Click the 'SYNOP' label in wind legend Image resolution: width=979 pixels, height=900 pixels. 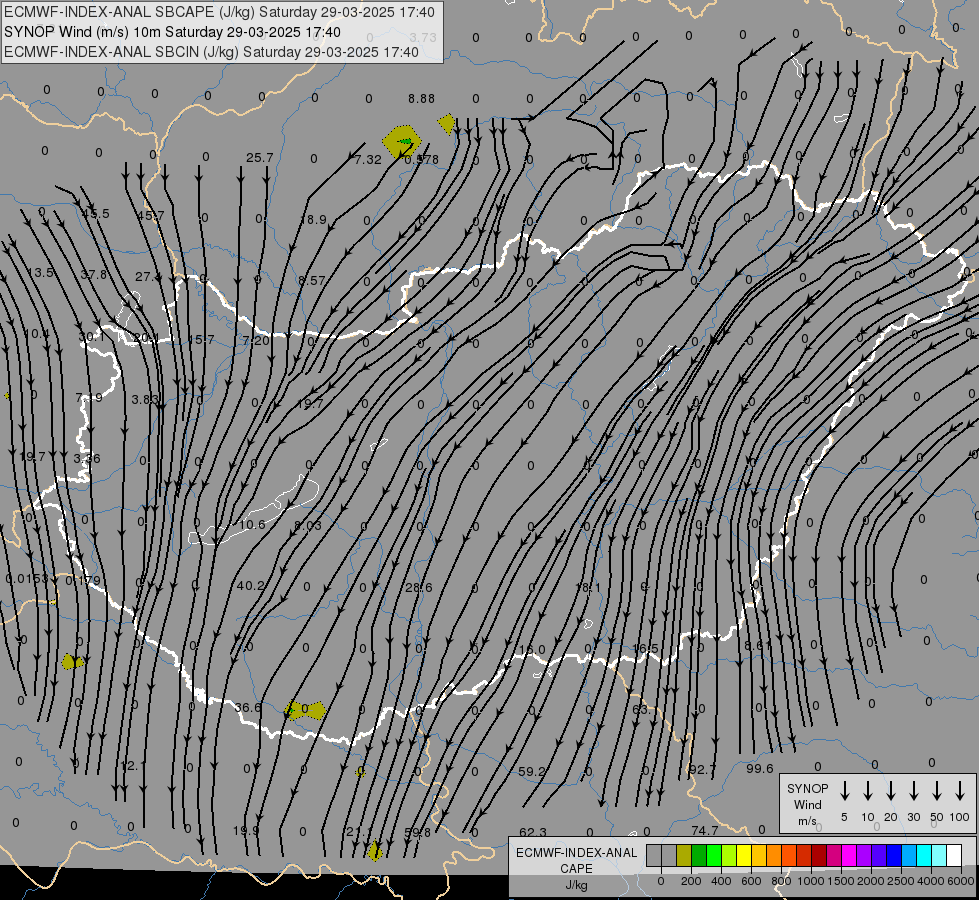point(807,788)
